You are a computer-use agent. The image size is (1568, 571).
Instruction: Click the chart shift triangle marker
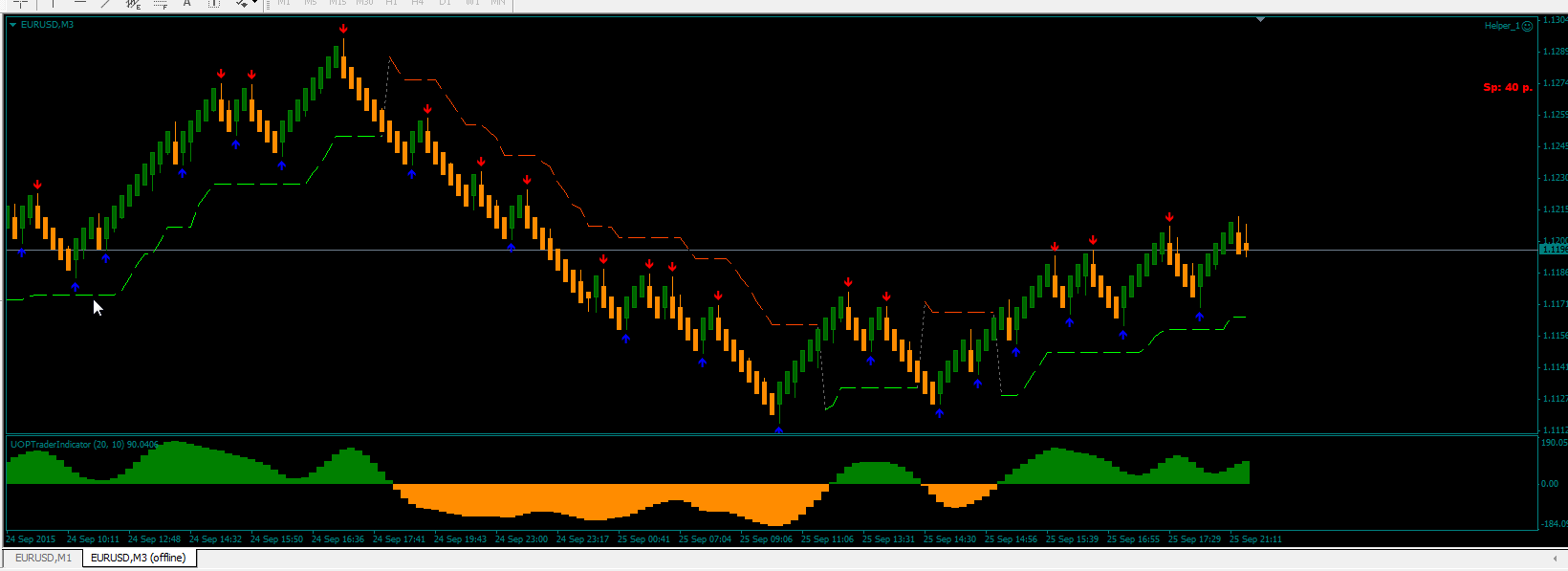(x=1261, y=19)
